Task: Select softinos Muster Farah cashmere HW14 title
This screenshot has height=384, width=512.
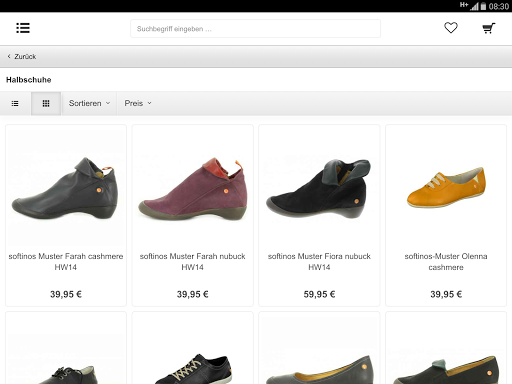Action: tap(66, 262)
